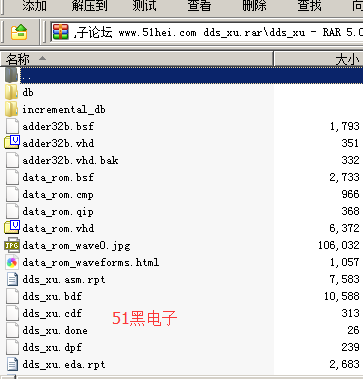Screen dimensions: 363x379
Task: Click the archive path address field
Action: click(207, 32)
